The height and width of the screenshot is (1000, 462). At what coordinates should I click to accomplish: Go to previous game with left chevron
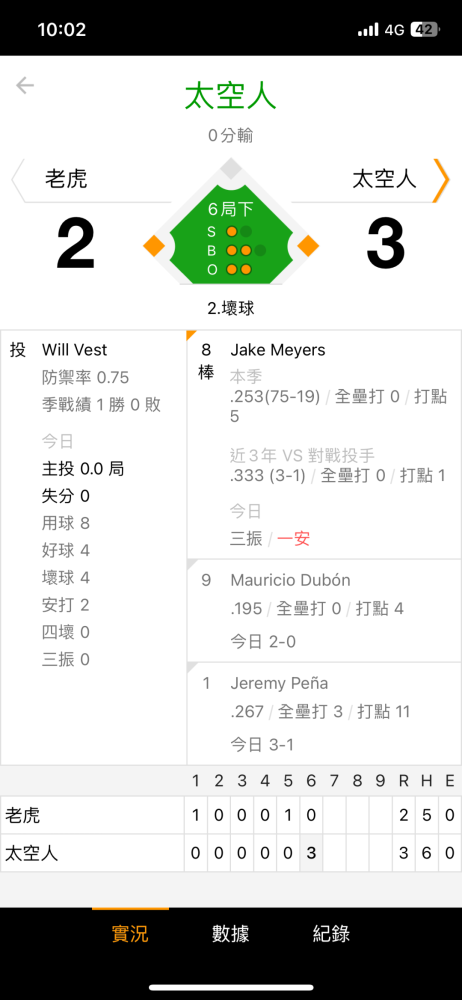click(18, 180)
